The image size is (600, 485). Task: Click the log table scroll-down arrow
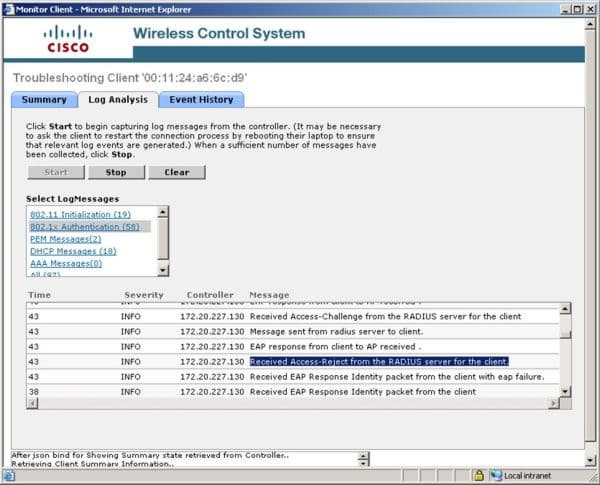[565, 392]
